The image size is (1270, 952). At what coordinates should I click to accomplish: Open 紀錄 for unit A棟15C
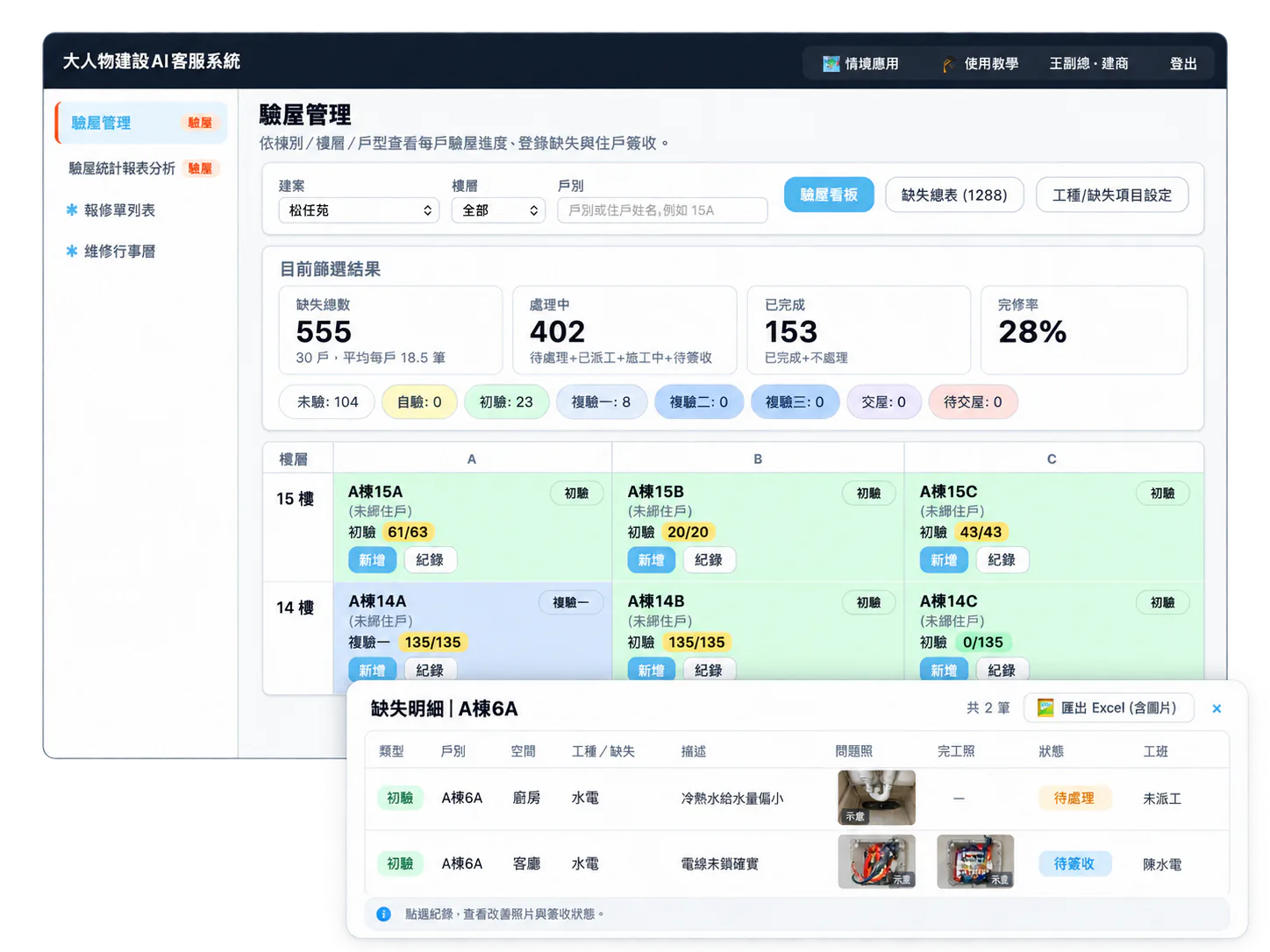coord(1002,560)
